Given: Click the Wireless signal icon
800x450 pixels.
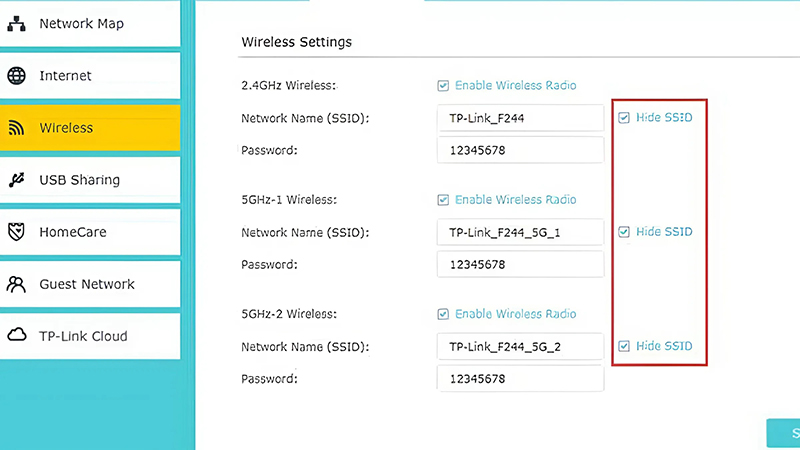Looking at the screenshot, I should [x=16, y=128].
